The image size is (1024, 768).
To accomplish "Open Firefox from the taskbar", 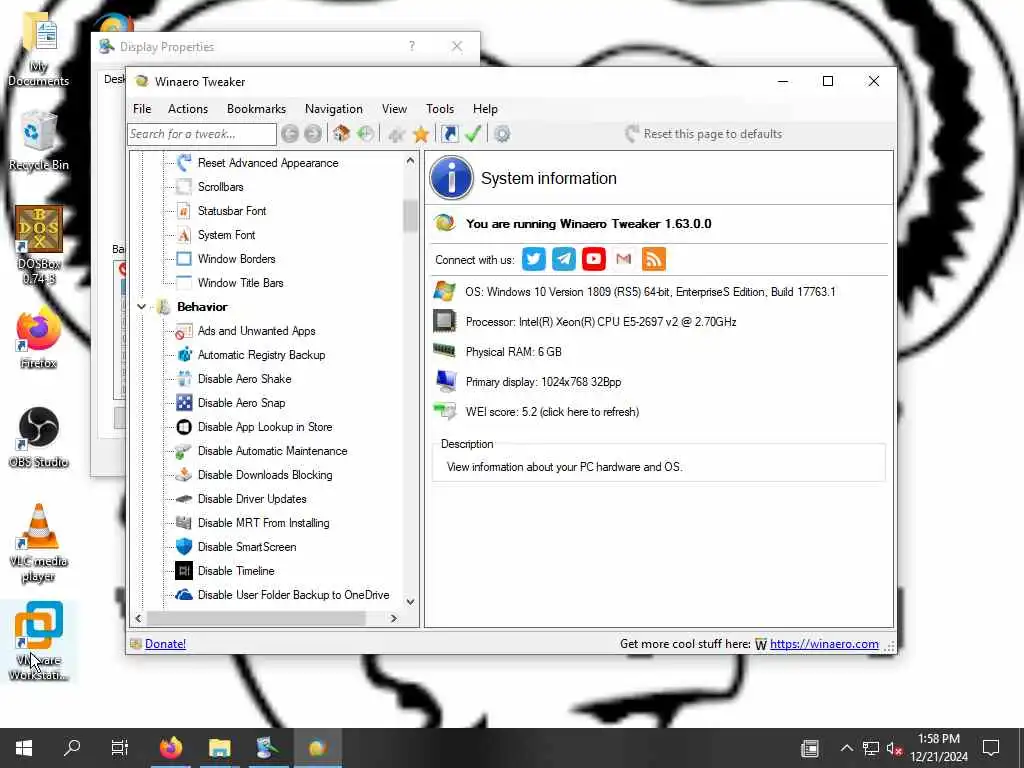I will pyautogui.click(x=171, y=748).
